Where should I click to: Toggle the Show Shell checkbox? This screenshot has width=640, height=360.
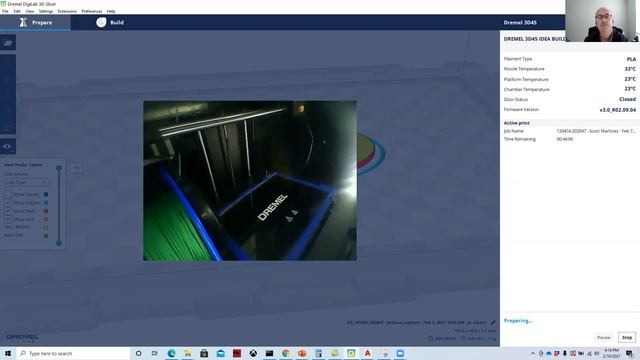8,211
